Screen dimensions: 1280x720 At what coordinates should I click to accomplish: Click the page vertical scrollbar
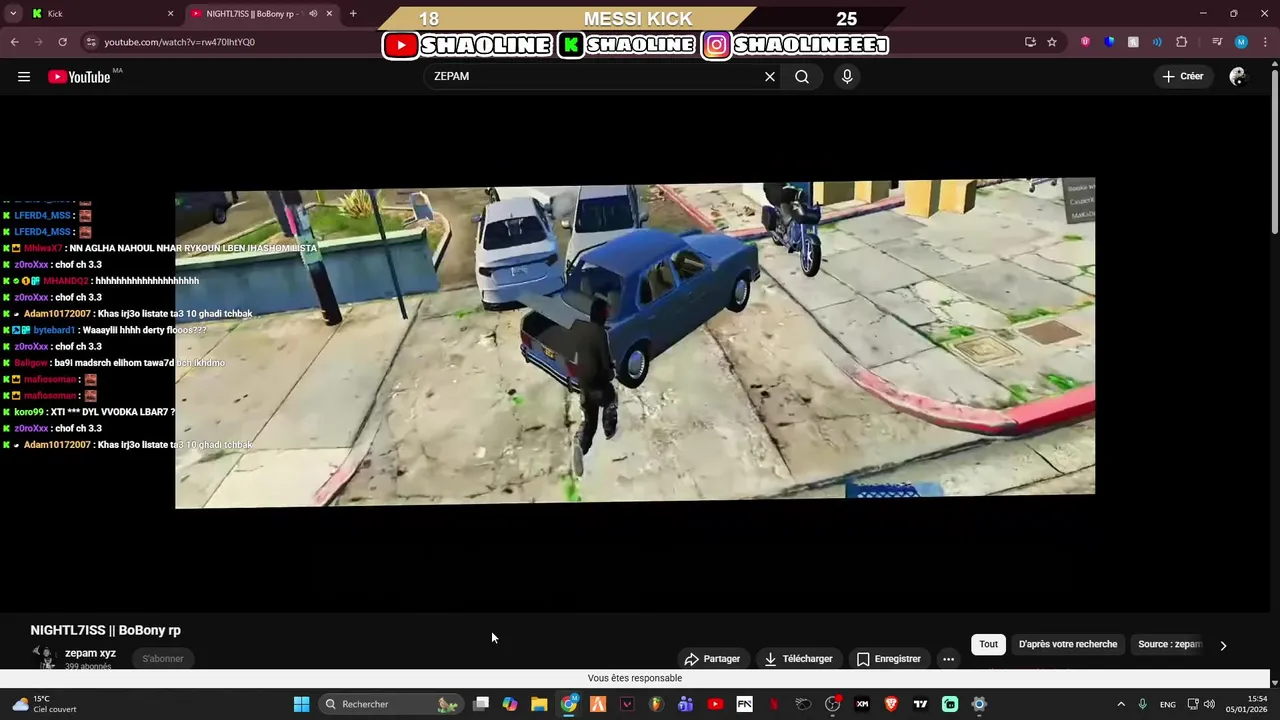point(1274,150)
